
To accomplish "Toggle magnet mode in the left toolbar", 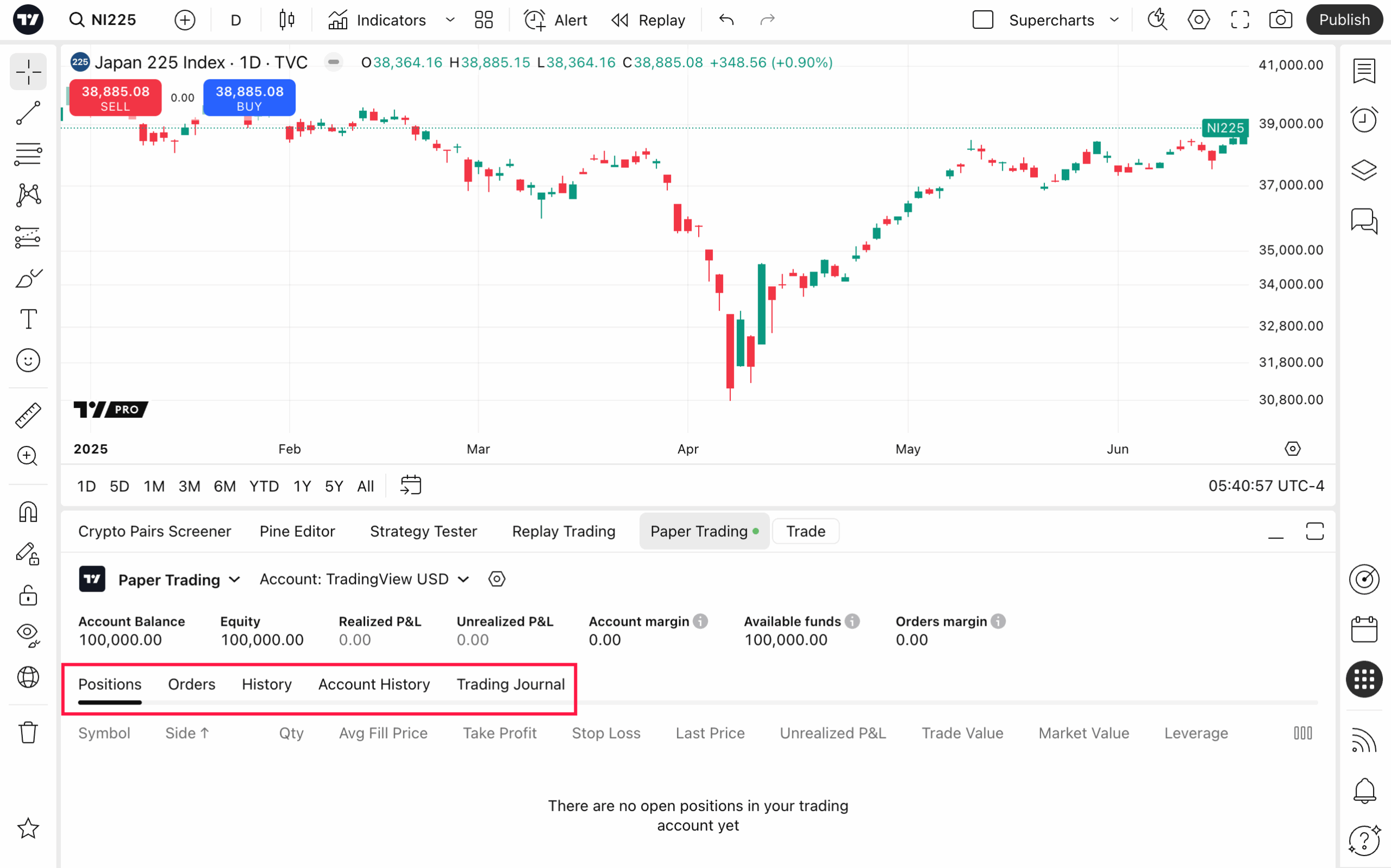I will click(x=28, y=512).
